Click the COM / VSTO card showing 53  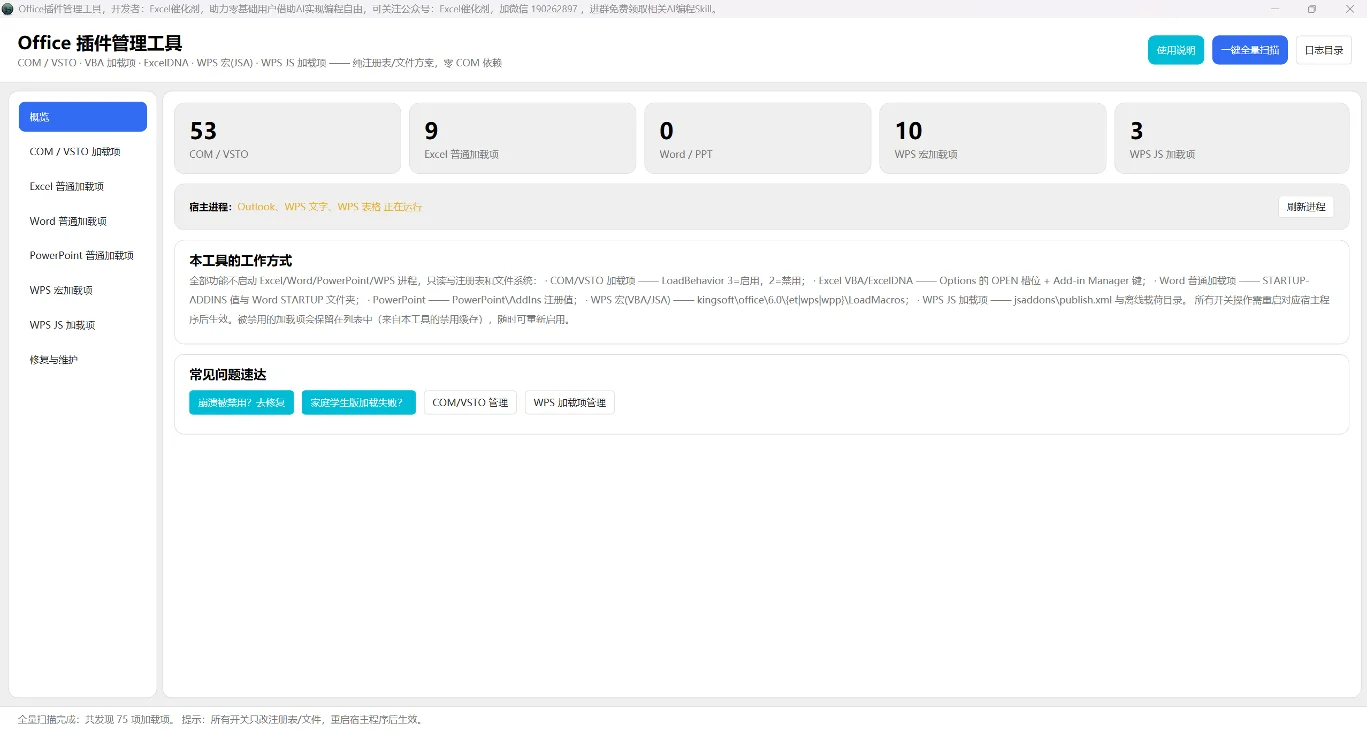point(288,138)
